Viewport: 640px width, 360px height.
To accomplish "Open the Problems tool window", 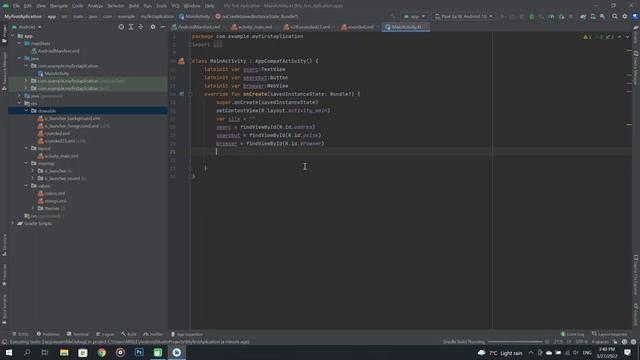I will click(48, 334).
